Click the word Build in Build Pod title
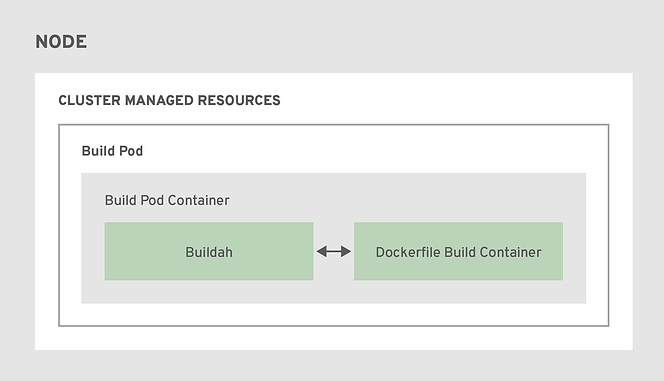 click(x=95, y=151)
